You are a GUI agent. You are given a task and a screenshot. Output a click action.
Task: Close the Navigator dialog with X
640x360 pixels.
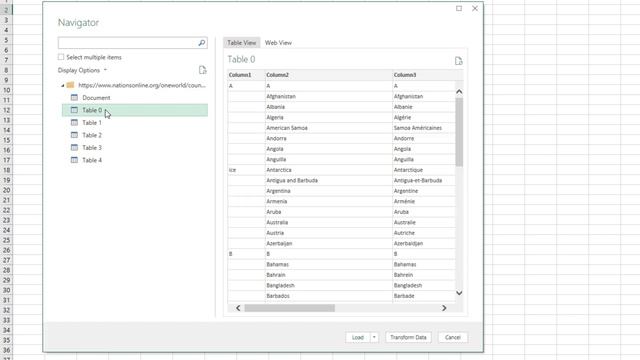[475, 8]
